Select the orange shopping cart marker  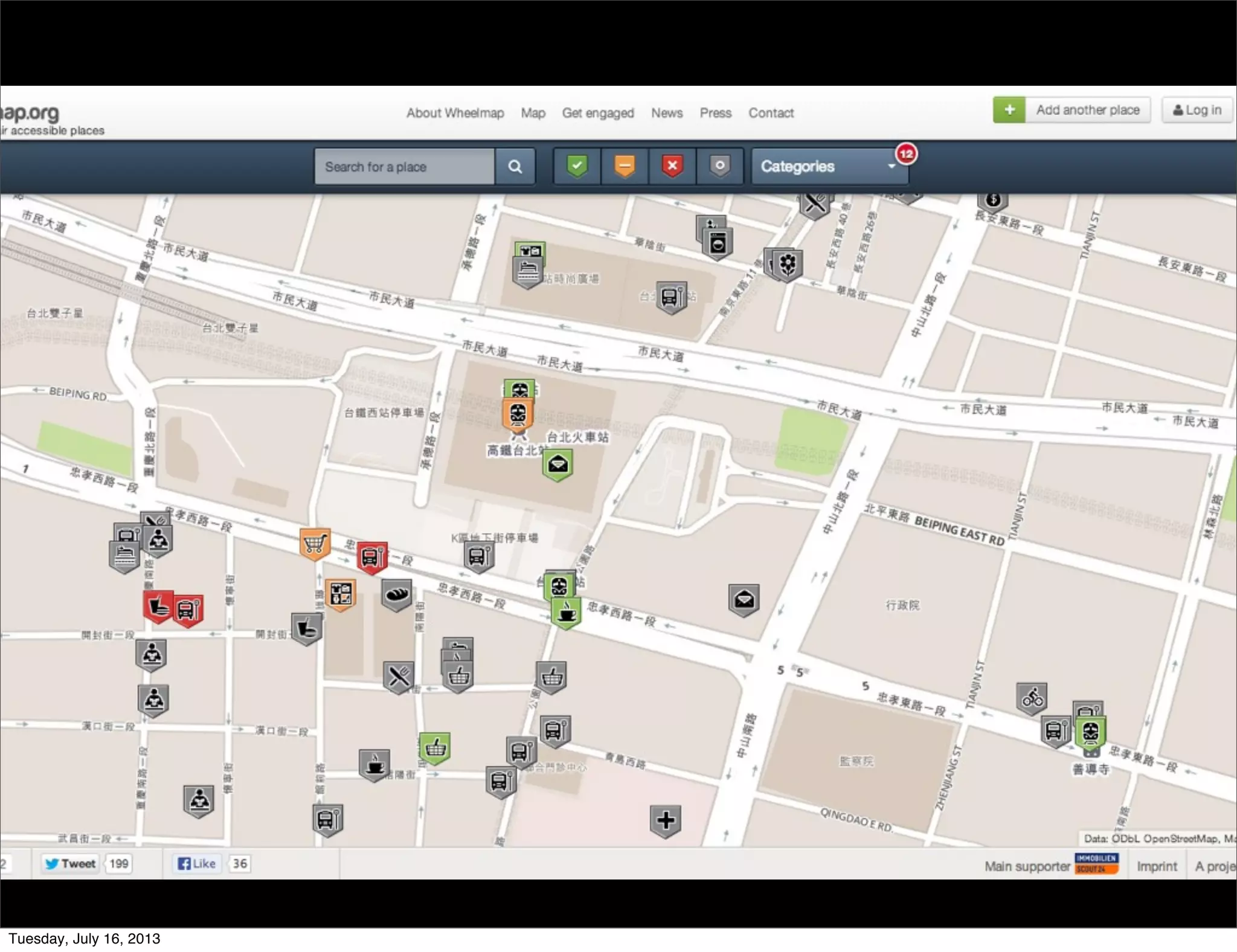[x=315, y=543]
